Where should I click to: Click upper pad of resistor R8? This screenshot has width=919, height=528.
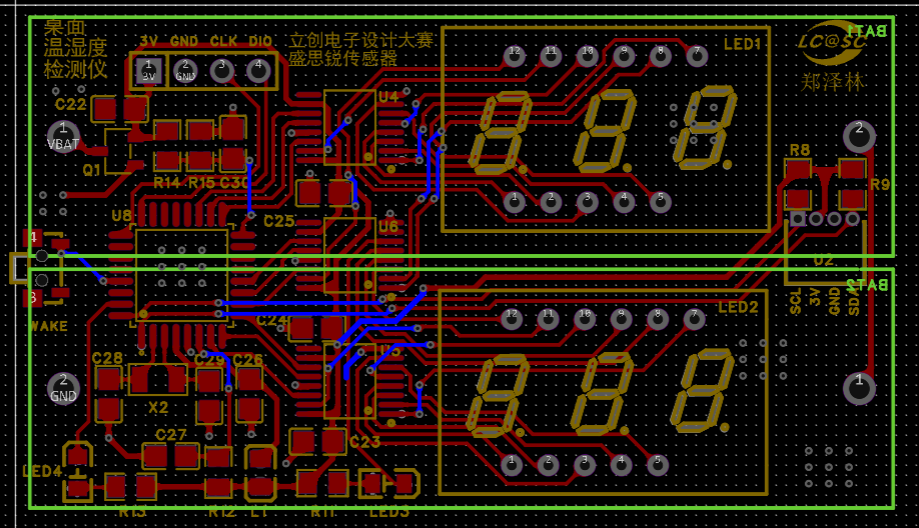pos(798,169)
